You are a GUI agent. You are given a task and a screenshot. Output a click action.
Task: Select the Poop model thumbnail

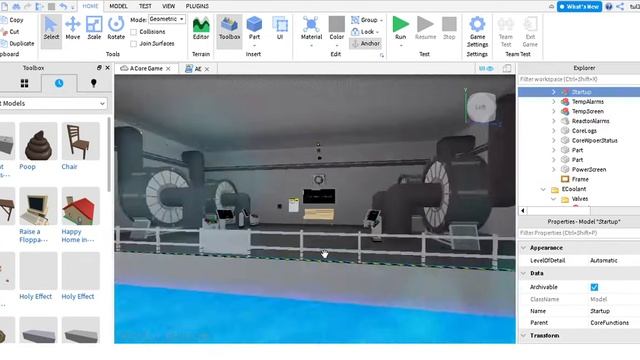tap(38, 141)
